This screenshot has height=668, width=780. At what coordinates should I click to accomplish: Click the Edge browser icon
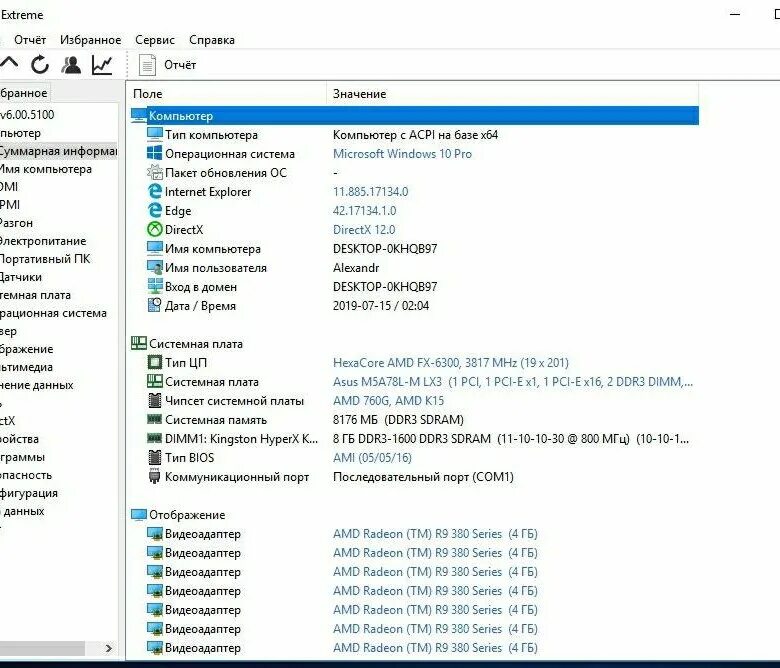pos(155,210)
